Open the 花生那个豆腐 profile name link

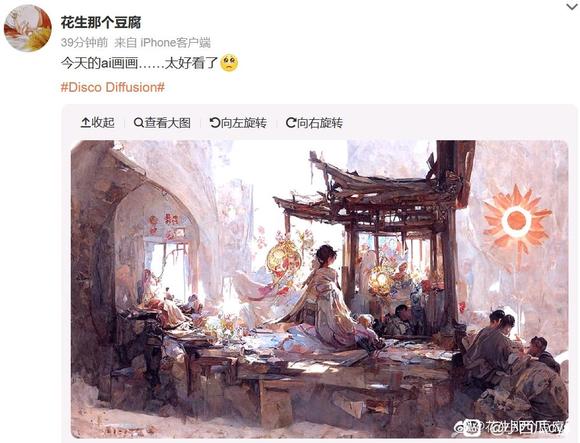pos(101,23)
